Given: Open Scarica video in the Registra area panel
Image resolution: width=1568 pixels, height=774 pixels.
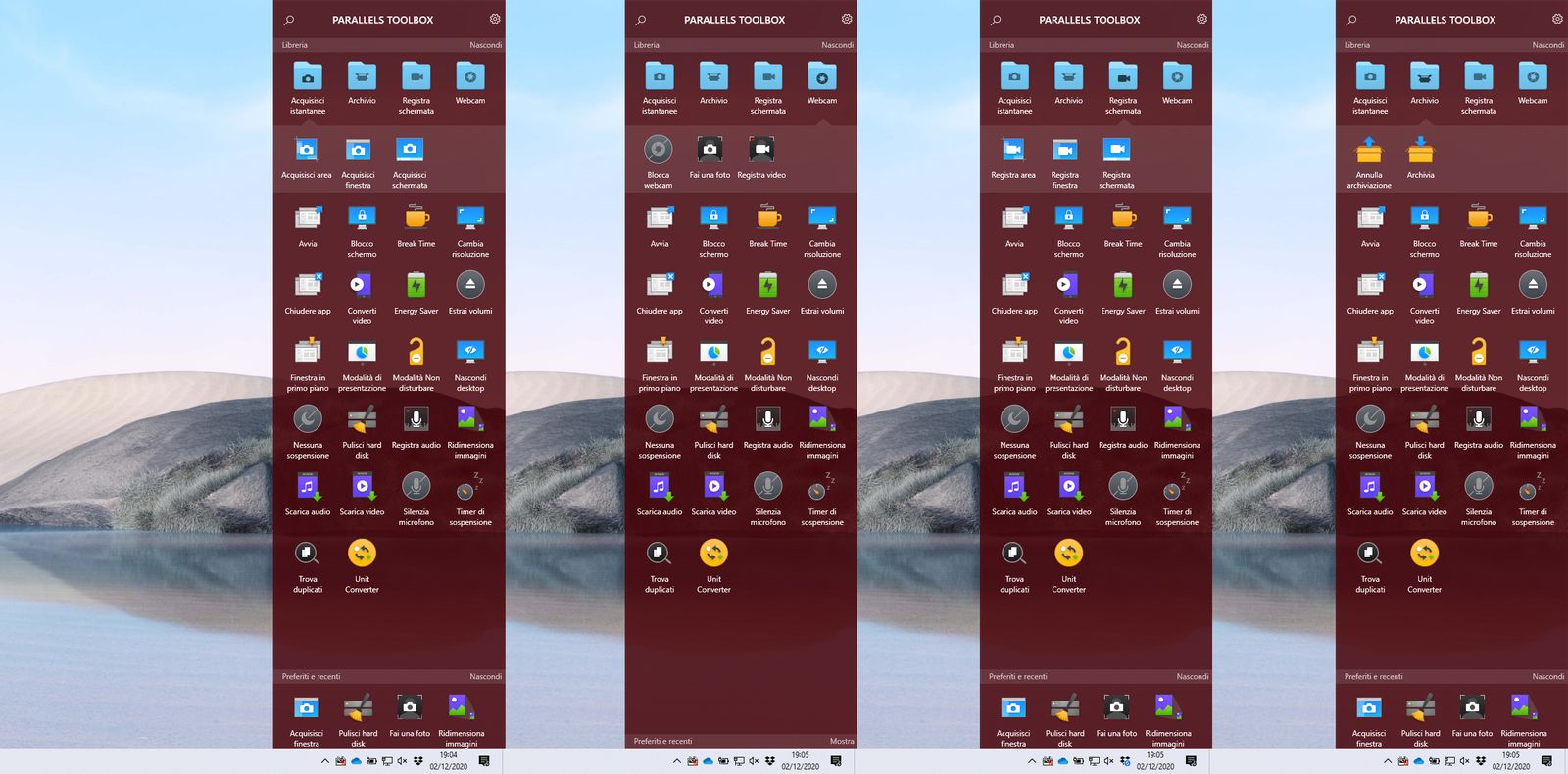Looking at the screenshot, I should [x=1069, y=494].
